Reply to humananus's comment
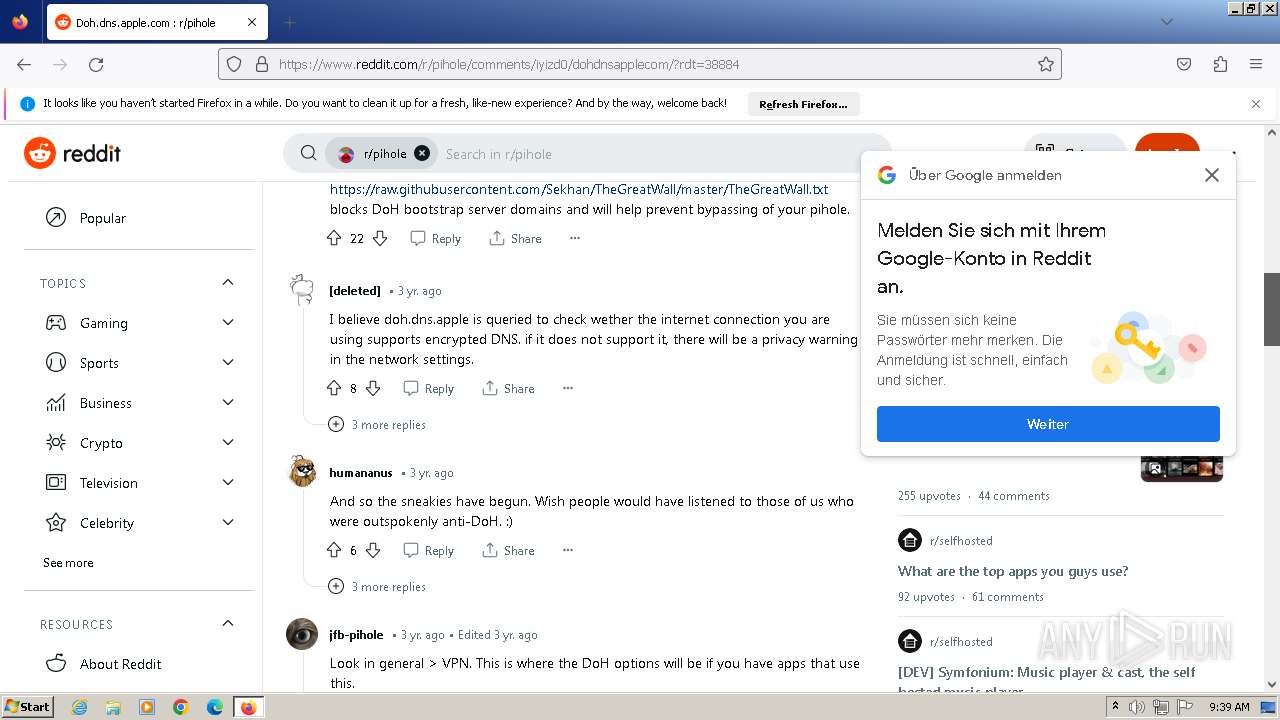This screenshot has height=720, width=1280. point(428,550)
